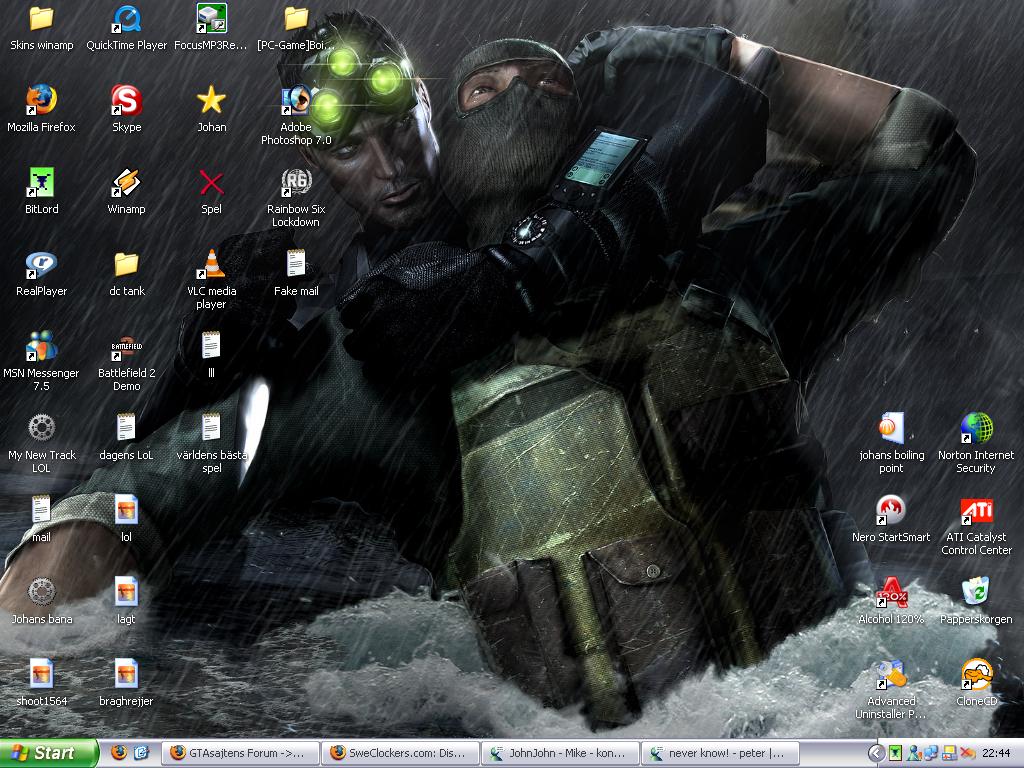Launch MSN Messenger 7.5 shortcut
The height and width of the screenshot is (768, 1024).
click(41, 347)
